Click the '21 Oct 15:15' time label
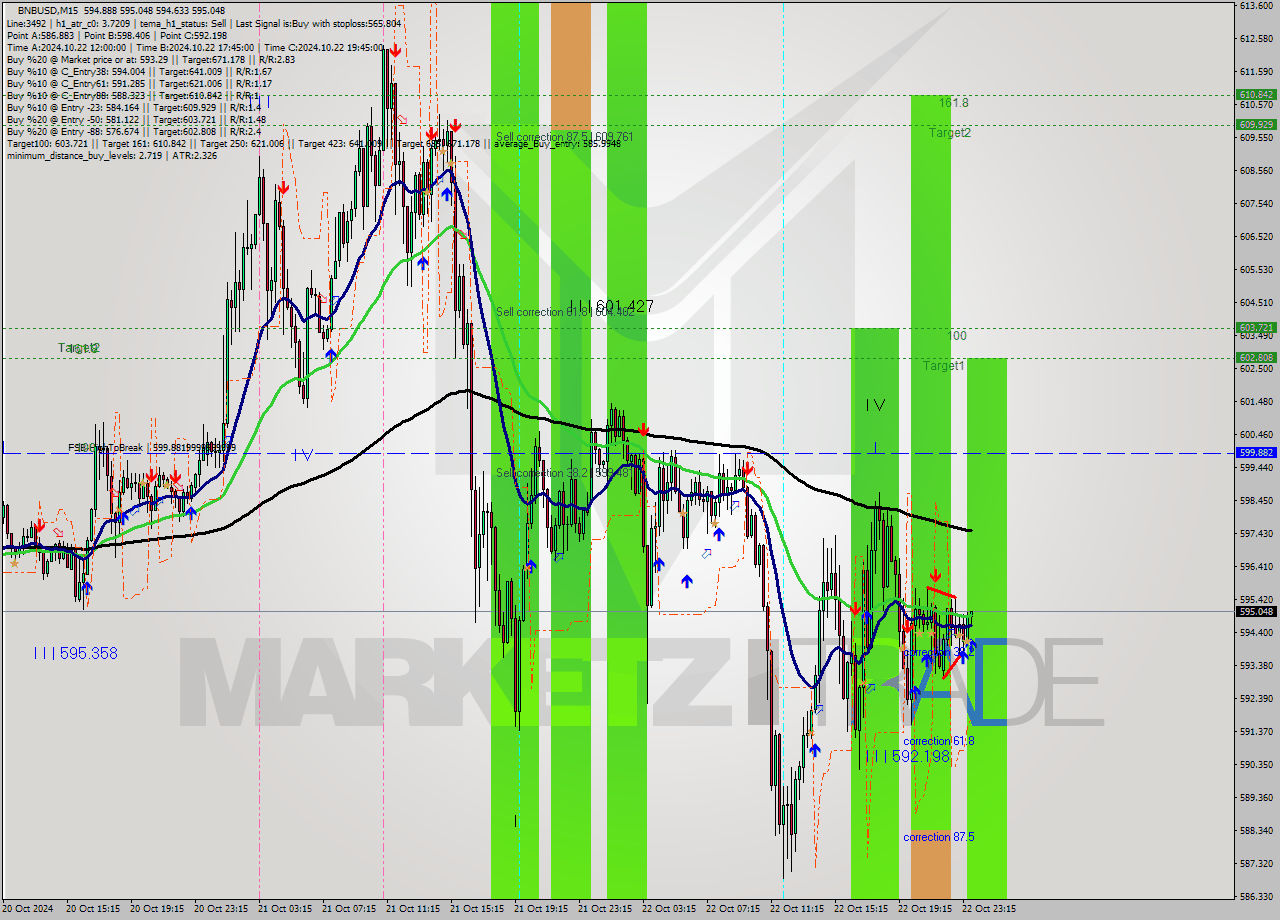The width and height of the screenshot is (1280, 920). coord(476,909)
